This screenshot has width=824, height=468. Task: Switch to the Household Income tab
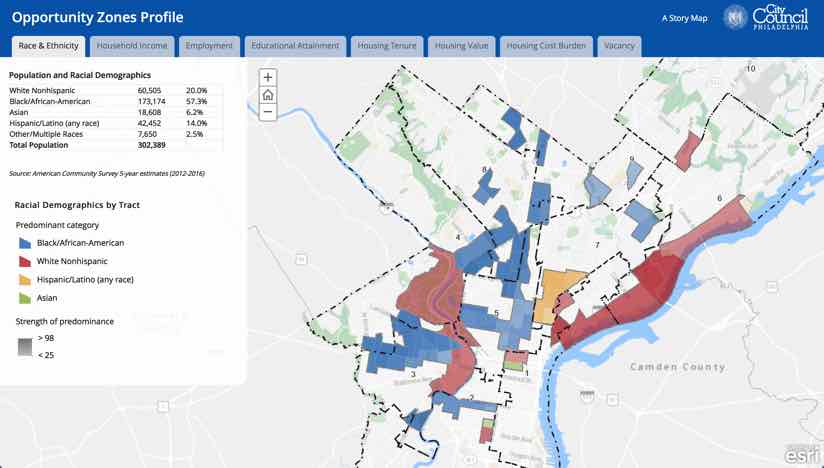point(132,46)
